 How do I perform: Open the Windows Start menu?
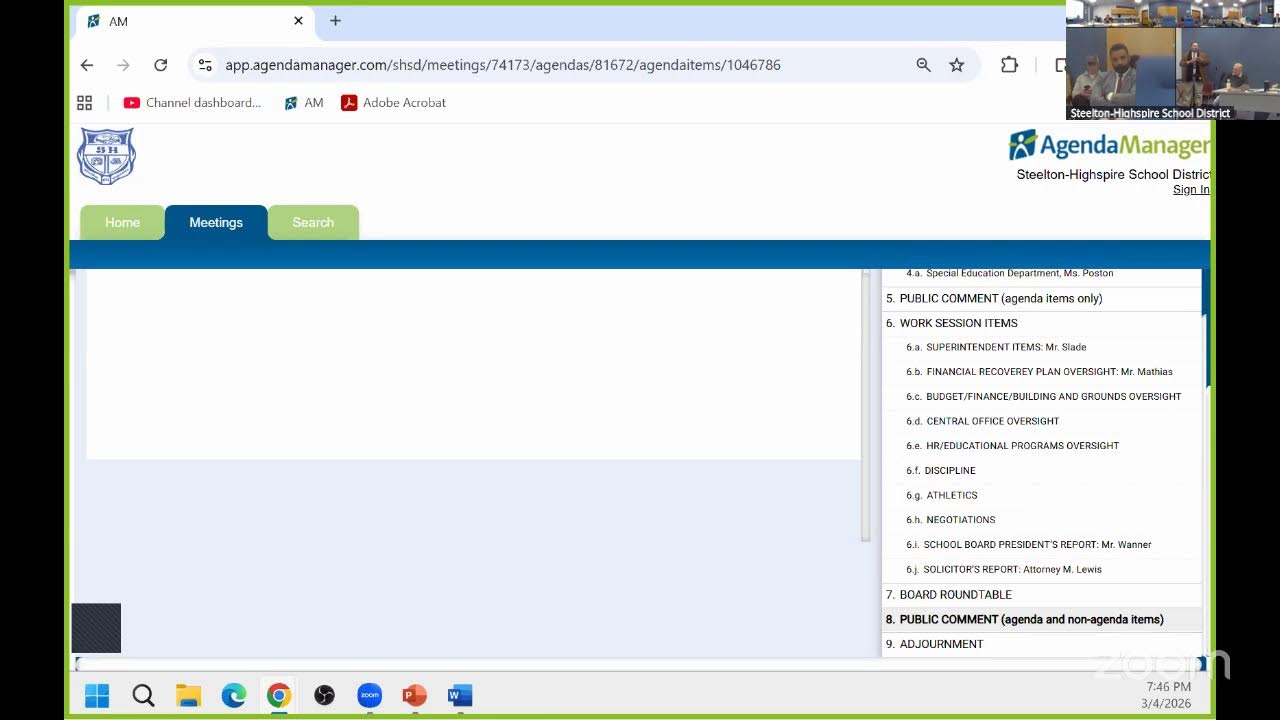(x=97, y=696)
